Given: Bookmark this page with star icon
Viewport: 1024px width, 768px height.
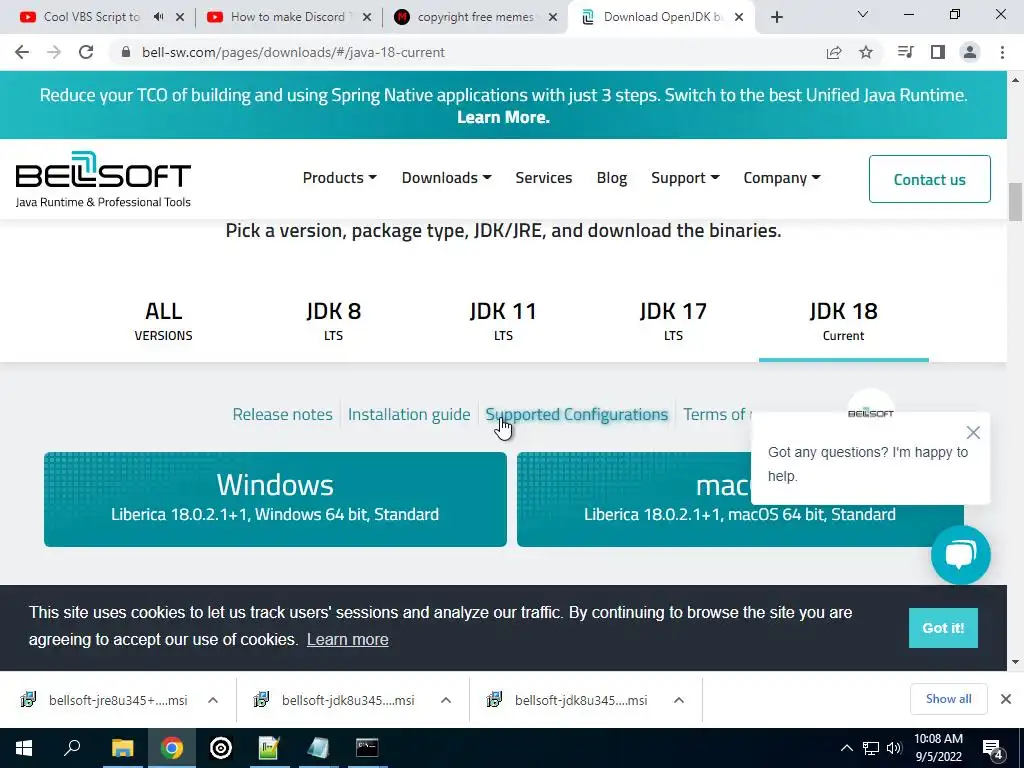Looking at the screenshot, I should [x=866, y=52].
